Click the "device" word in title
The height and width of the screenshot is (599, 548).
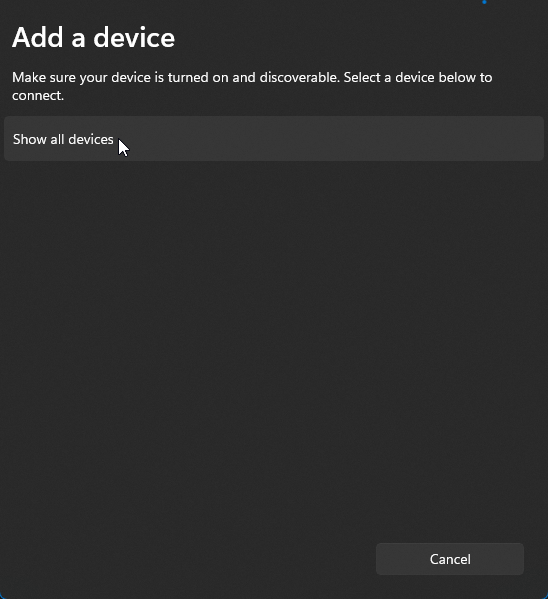pos(134,38)
